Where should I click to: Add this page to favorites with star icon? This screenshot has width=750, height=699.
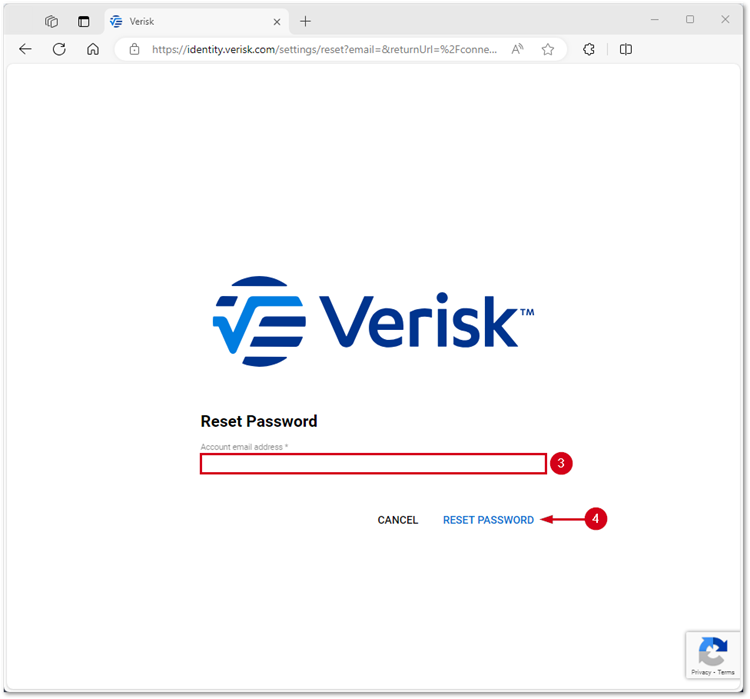548,49
